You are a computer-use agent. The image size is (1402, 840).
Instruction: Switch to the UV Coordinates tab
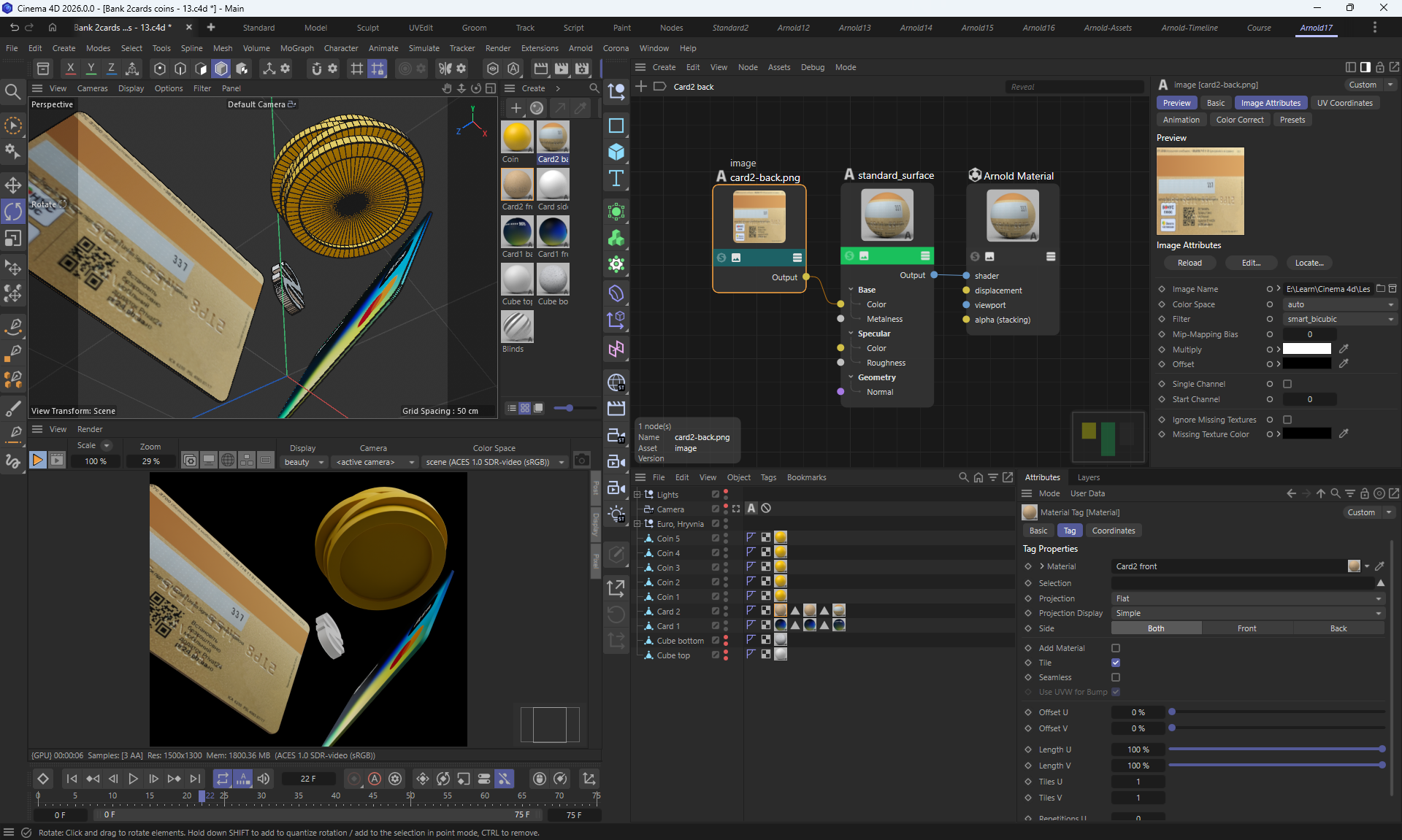(x=1344, y=103)
